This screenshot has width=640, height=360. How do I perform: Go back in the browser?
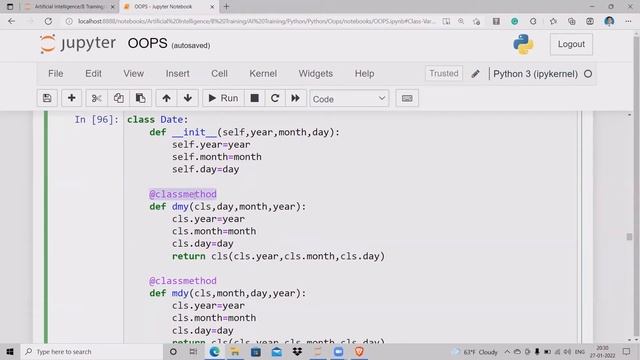point(11,21)
